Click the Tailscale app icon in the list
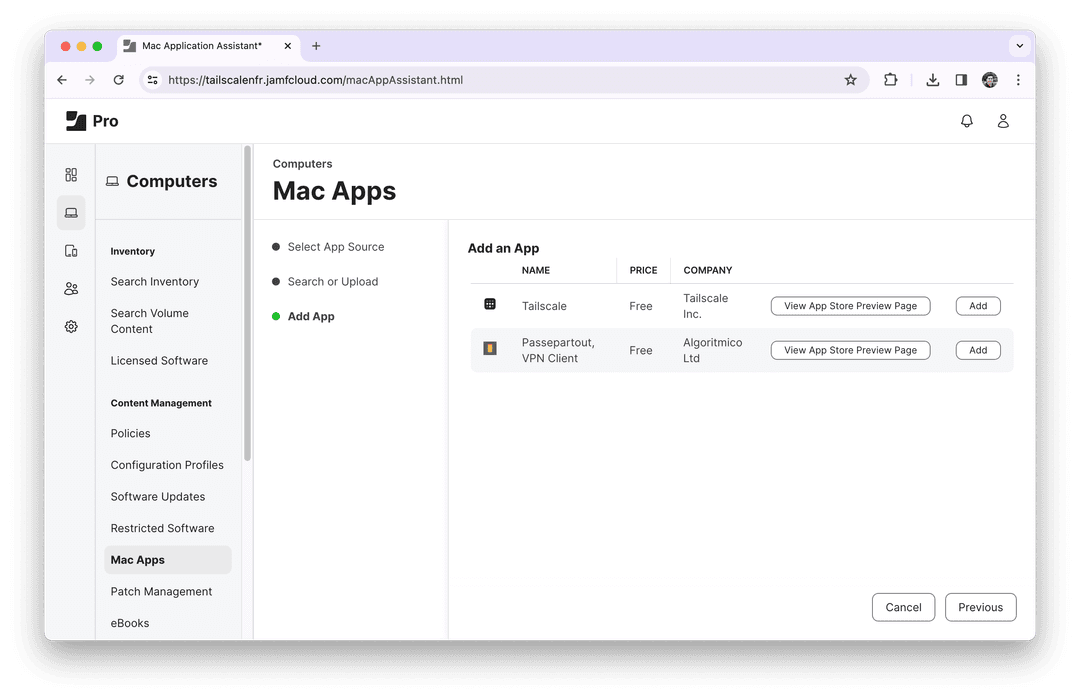The image size is (1080, 699). [489, 305]
